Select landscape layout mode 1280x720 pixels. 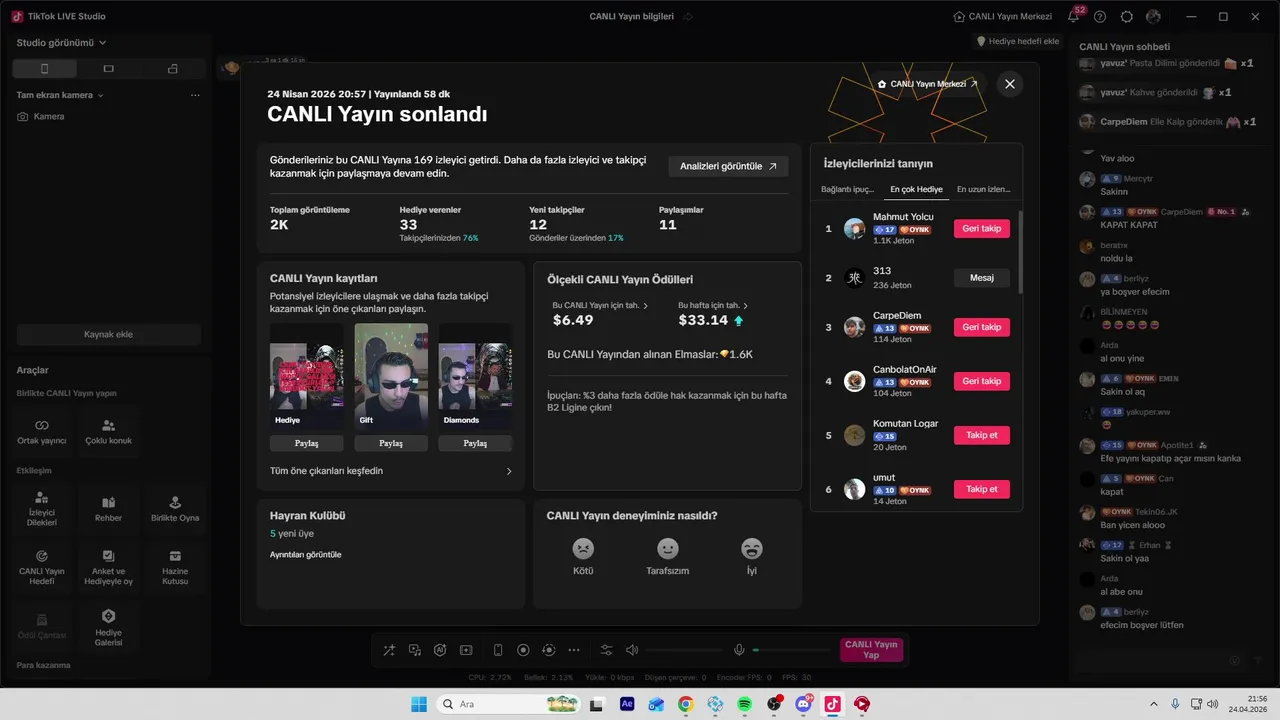(109, 68)
